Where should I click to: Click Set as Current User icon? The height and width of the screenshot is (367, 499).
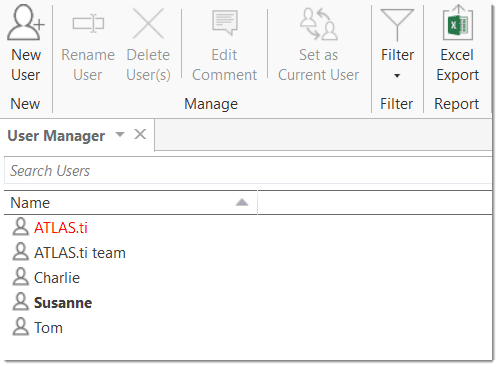pyautogui.click(x=319, y=24)
